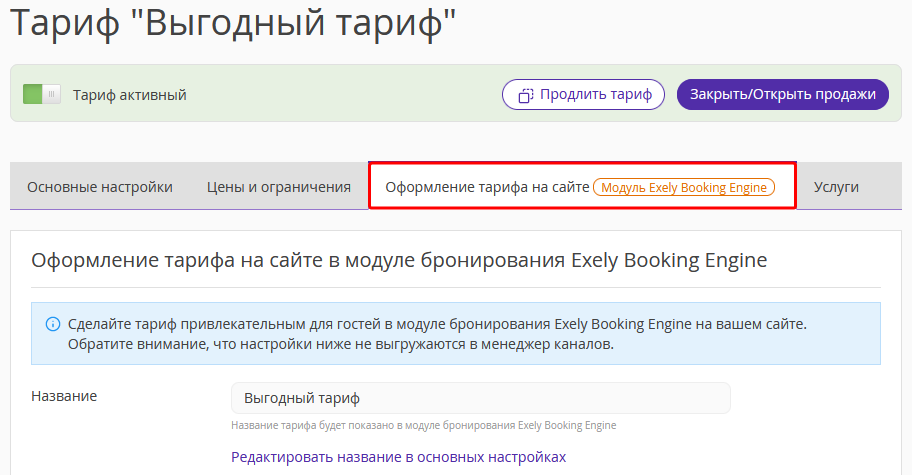Viewport: 912px width, 475px height.
Task: Click the 'Модуль Exely Booking Engine' badge
Action: [684, 187]
